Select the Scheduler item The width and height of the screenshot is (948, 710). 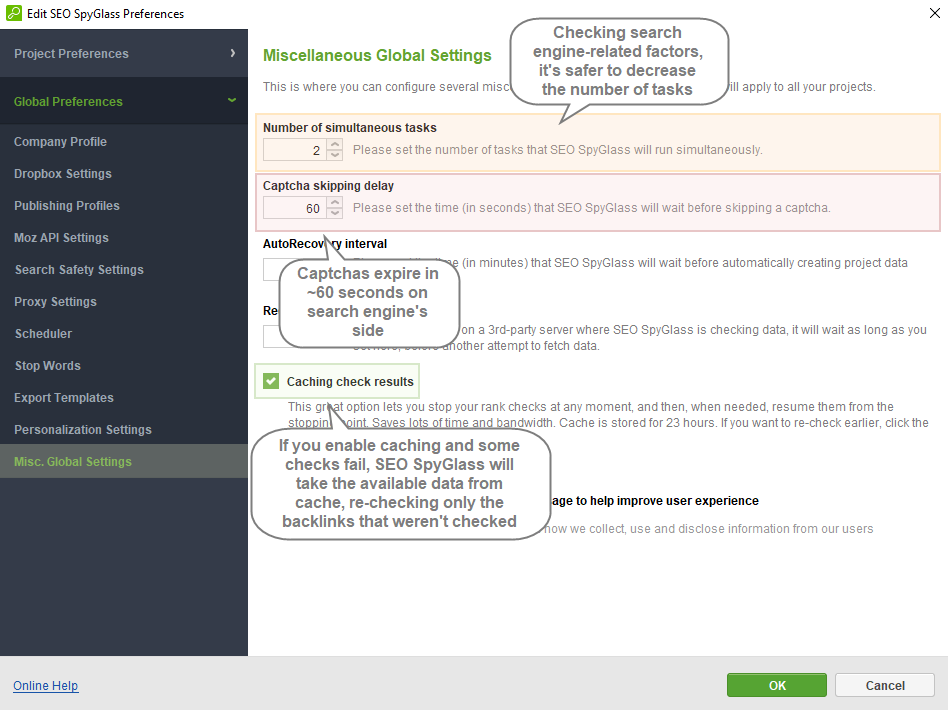point(43,334)
